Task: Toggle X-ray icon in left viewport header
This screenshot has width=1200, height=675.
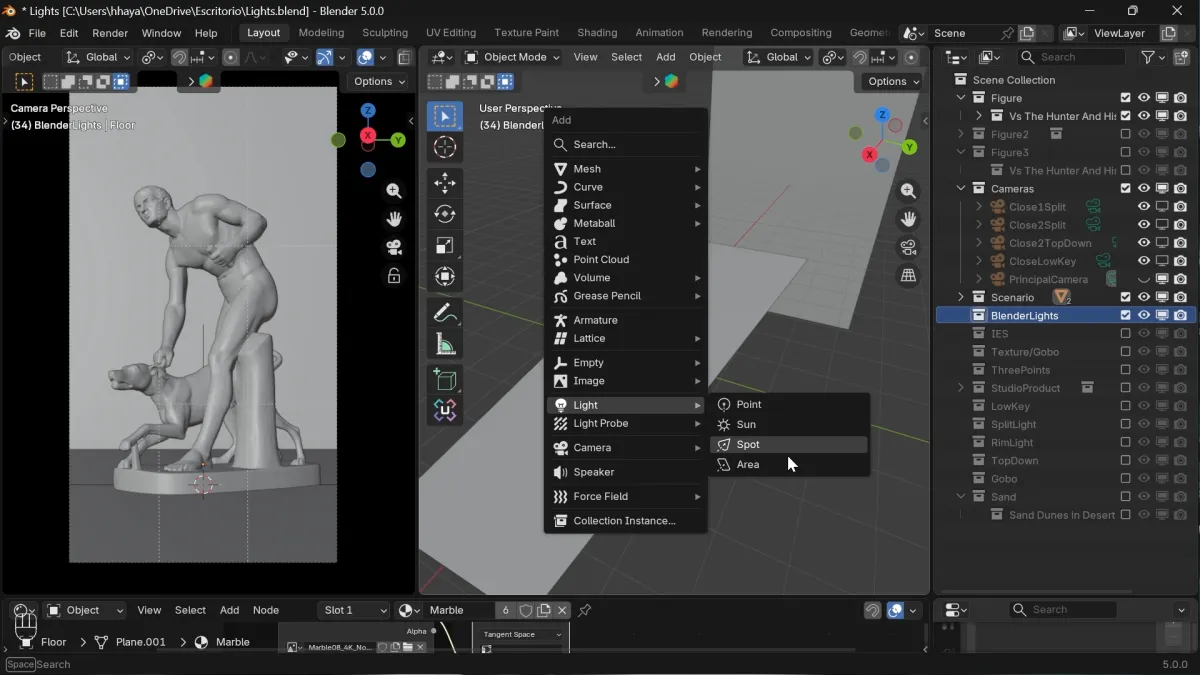Action: pos(404,57)
